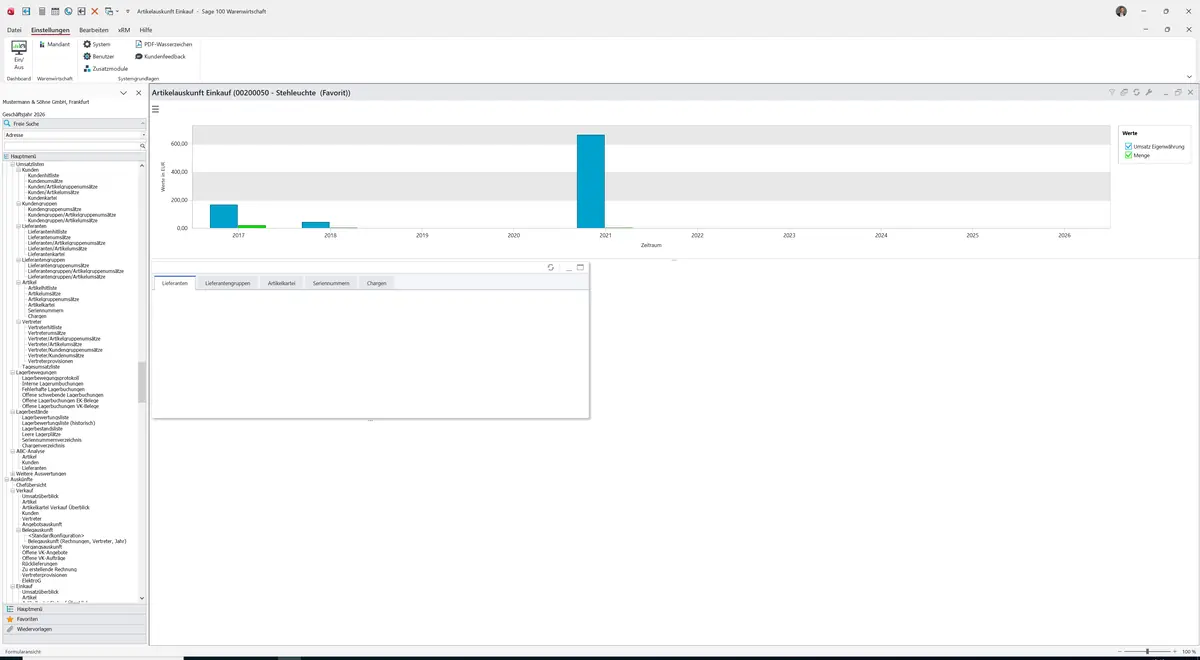Open the xRM ribbon tab
This screenshot has width=1200, height=660.
124,30
